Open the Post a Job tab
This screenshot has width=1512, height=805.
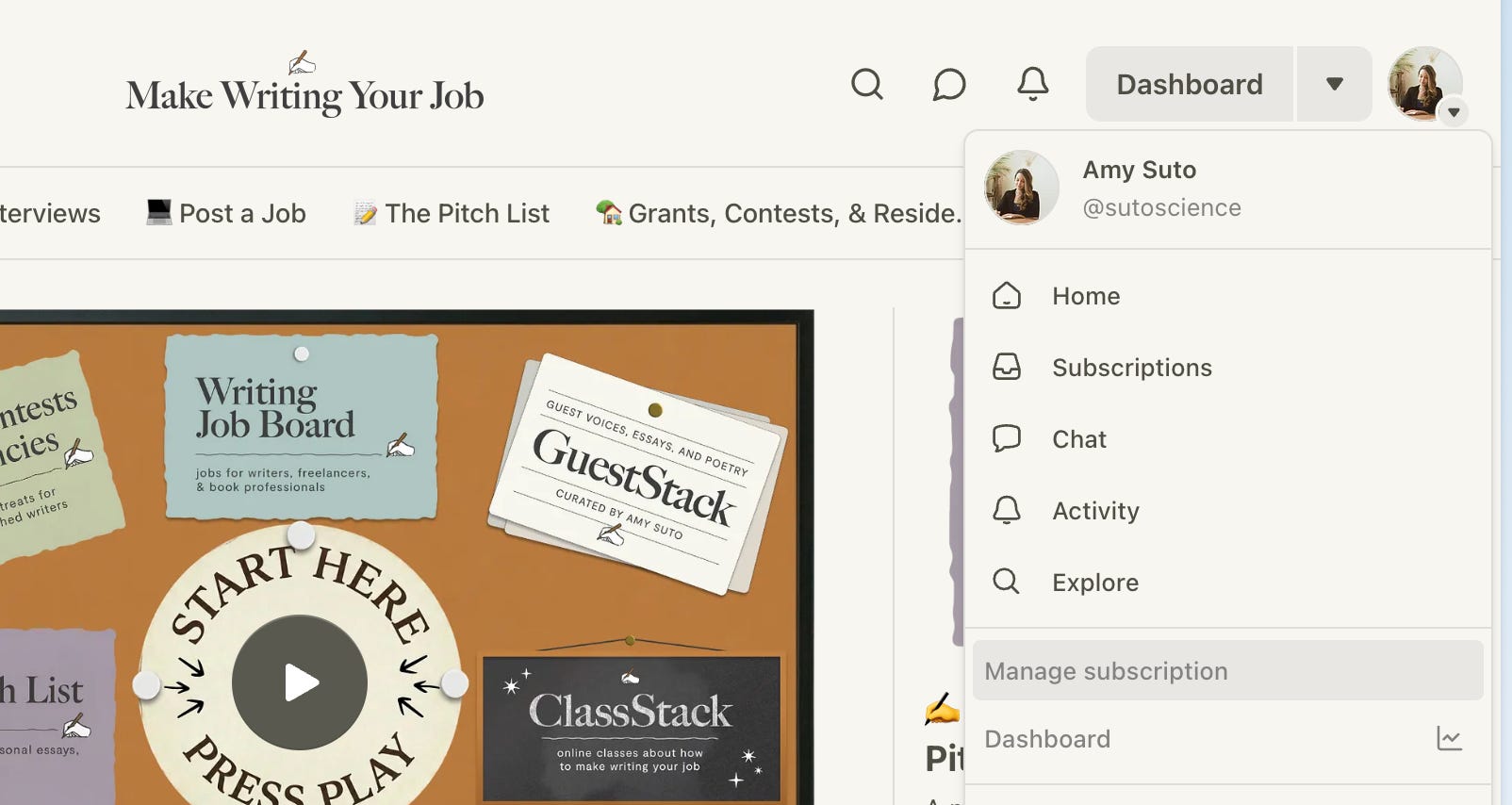click(x=226, y=213)
